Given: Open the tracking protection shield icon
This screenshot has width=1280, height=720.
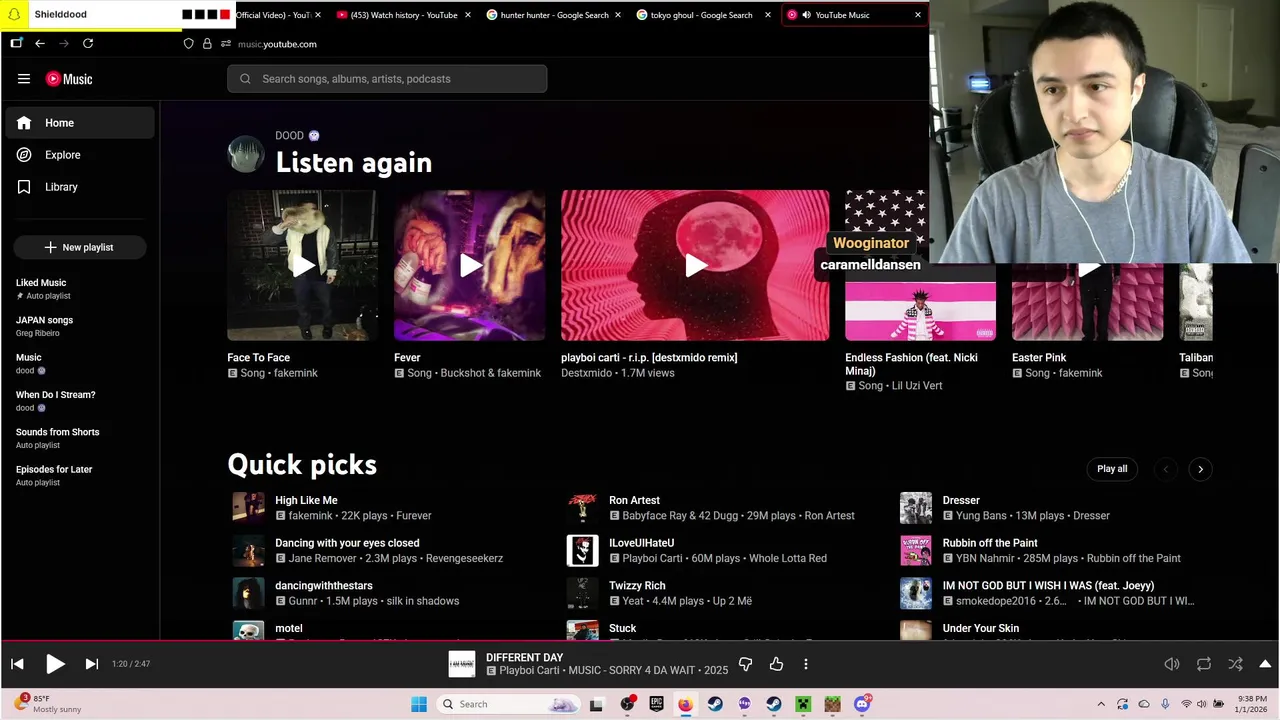Looking at the screenshot, I should (x=188, y=44).
